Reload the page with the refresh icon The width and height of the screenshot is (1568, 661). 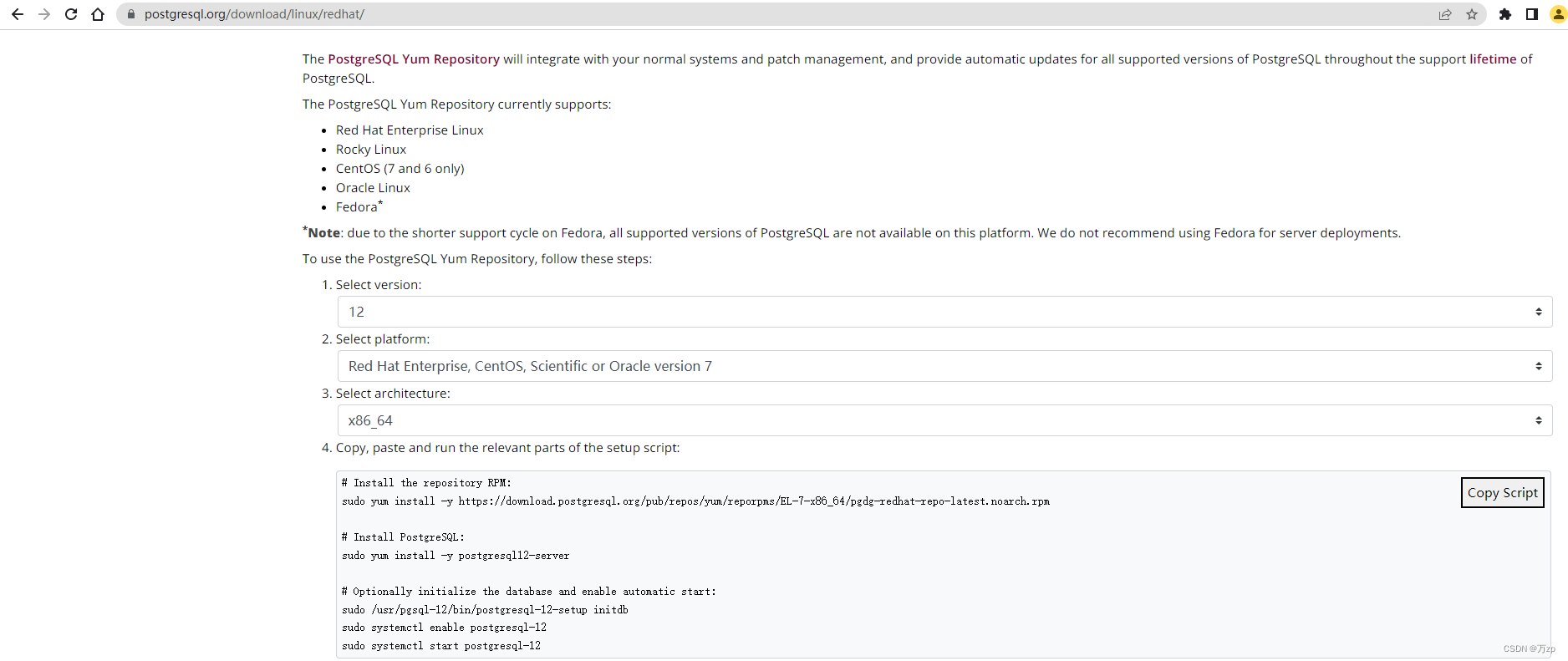pos(71,14)
